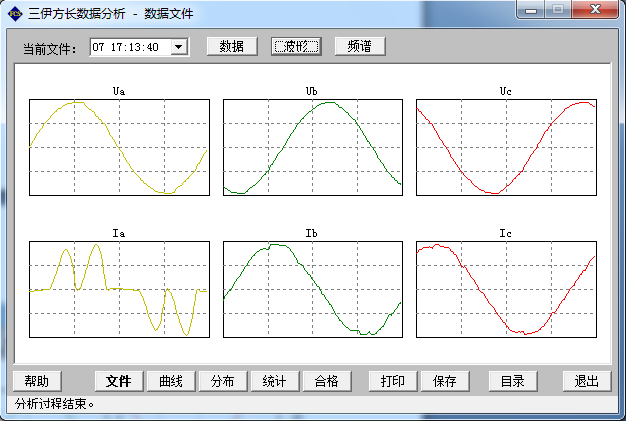Click the Ub voltage waveform chart

click(313, 148)
